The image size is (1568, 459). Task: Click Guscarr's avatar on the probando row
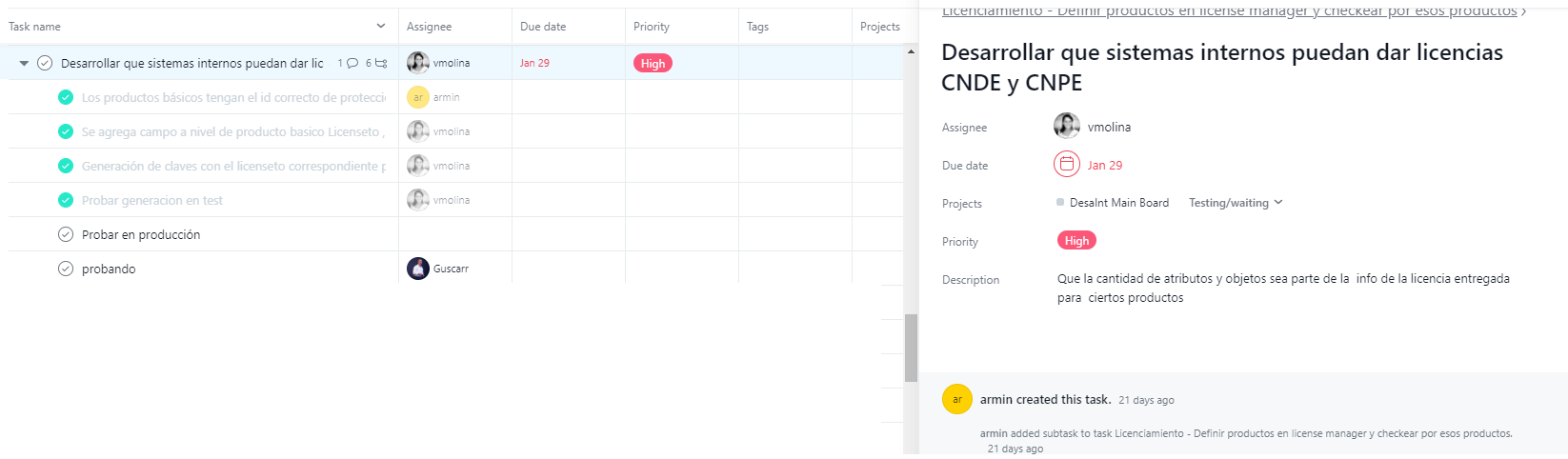[418, 269]
